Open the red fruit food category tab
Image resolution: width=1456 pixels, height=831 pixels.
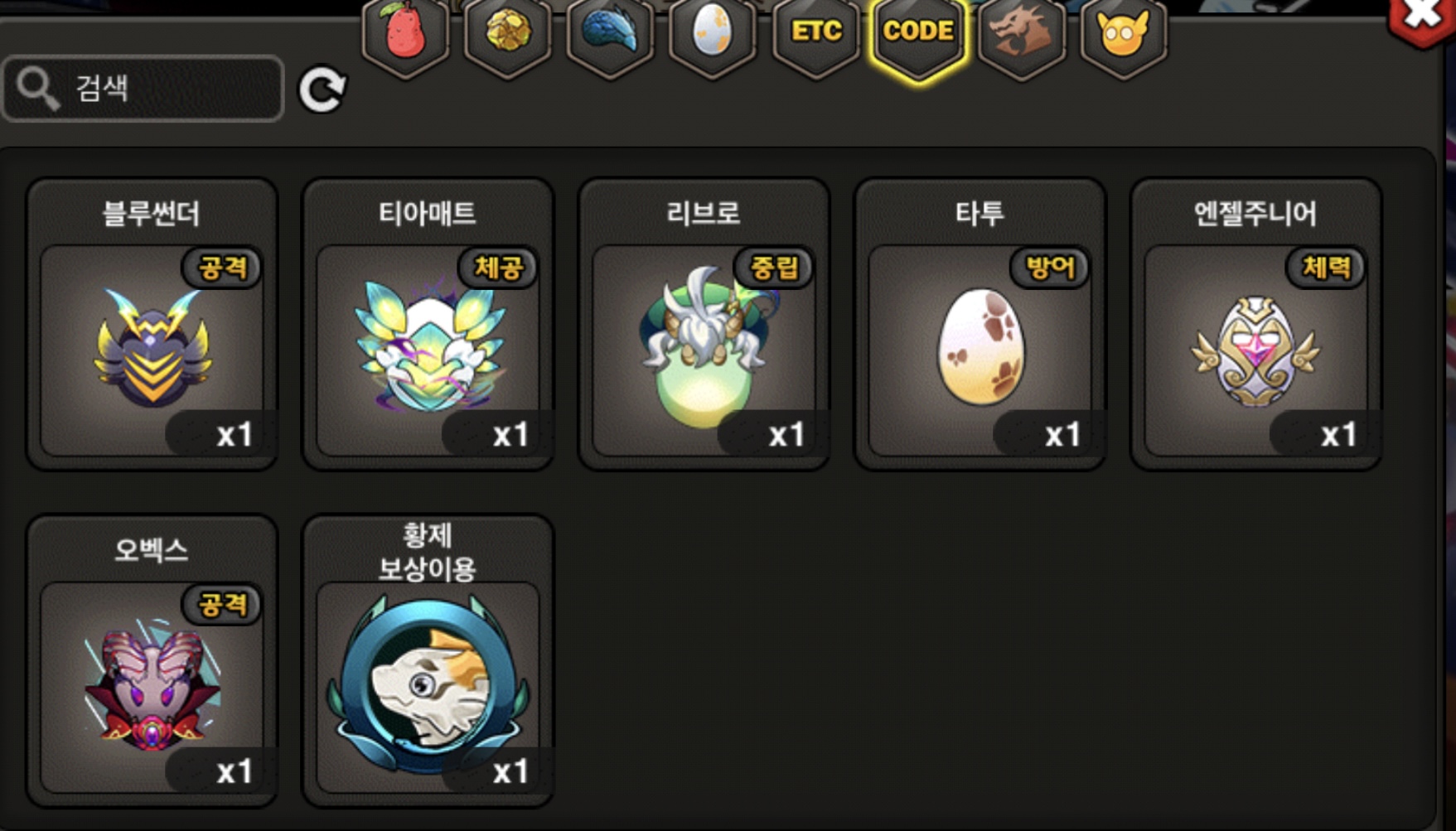pos(405,35)
